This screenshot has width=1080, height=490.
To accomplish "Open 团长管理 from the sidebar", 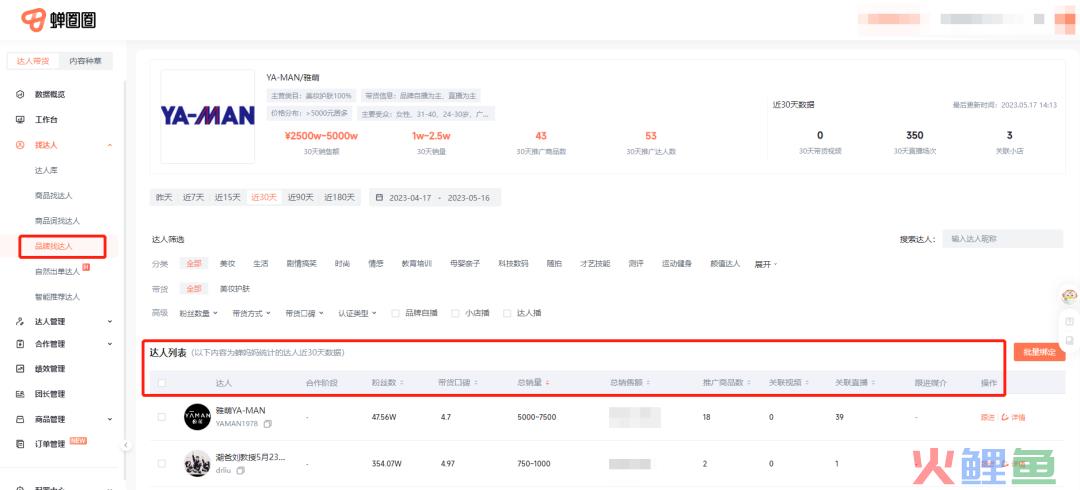I will click(x=50, y=394).
